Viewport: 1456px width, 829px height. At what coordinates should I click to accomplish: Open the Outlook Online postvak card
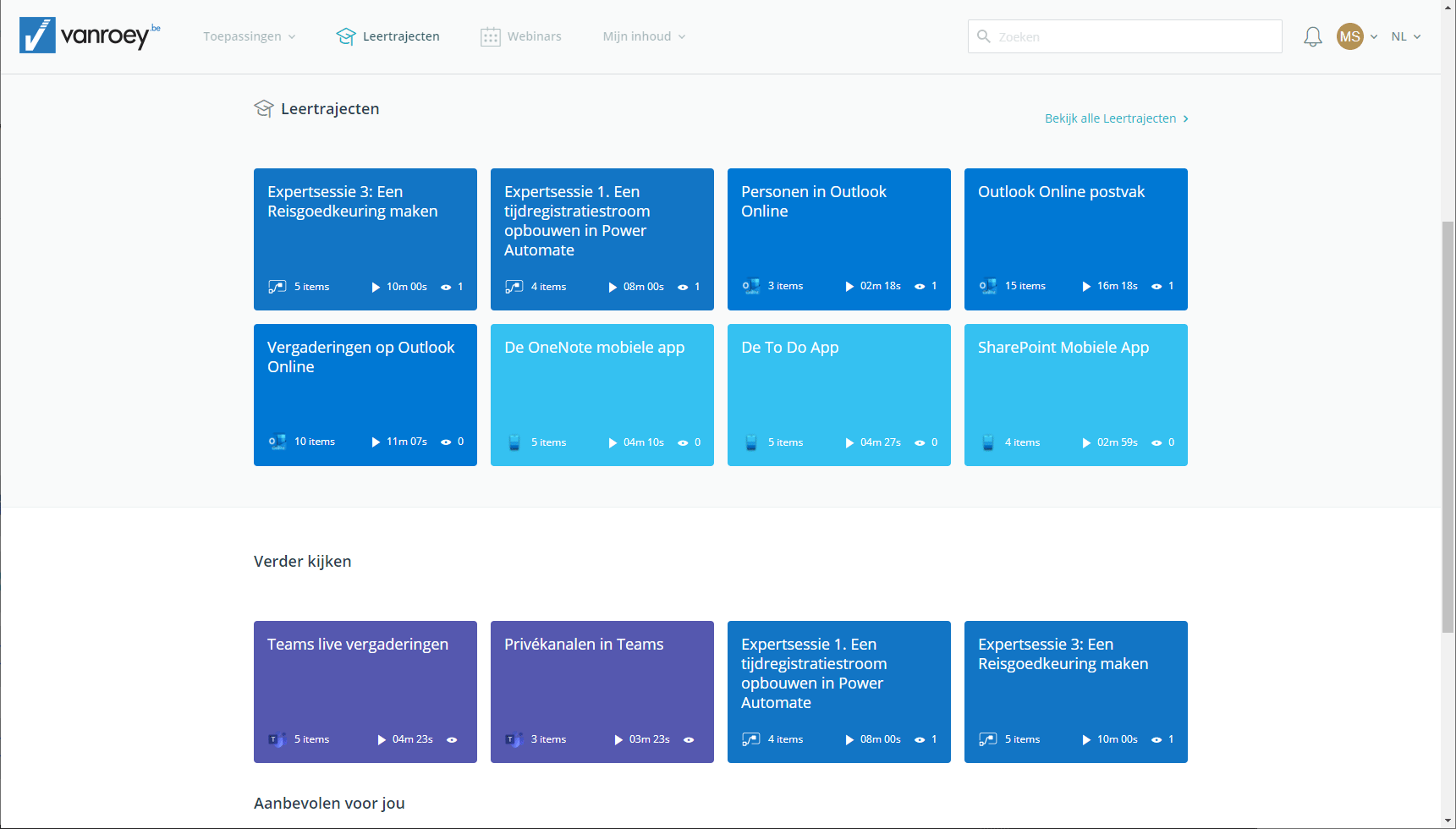pyautogui.click(x=1076, y=239)
